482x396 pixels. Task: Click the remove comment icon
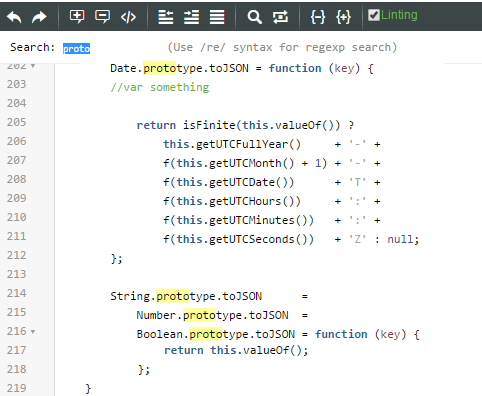(x=102, y=17)
